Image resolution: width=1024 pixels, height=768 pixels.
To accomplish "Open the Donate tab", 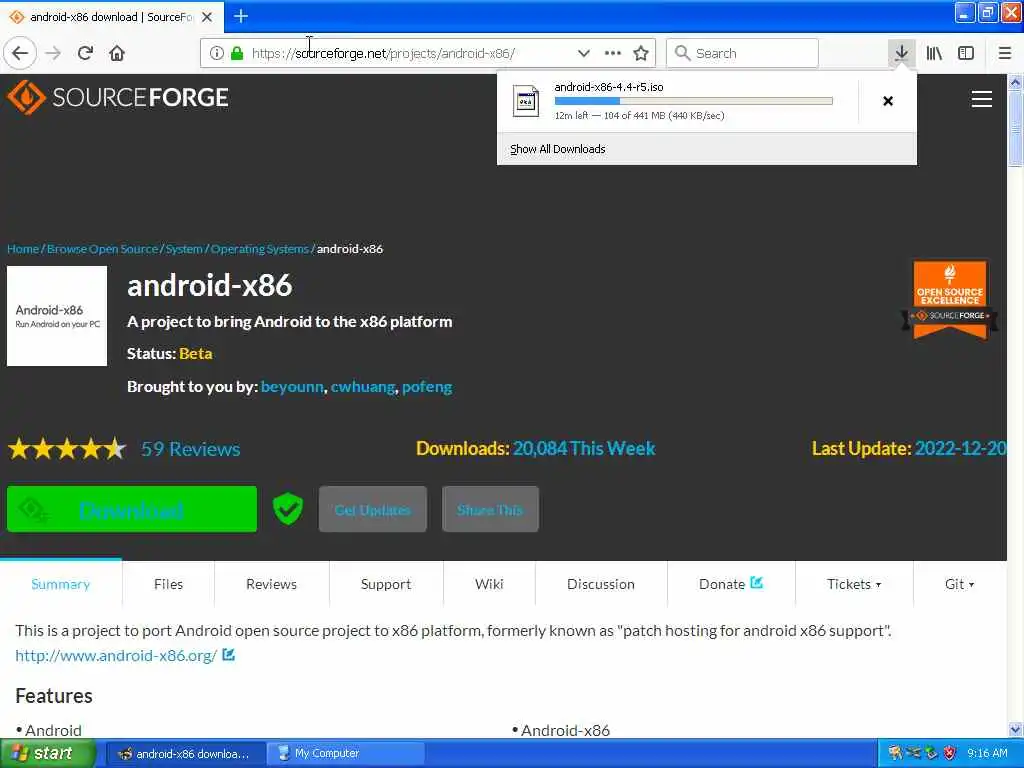I will (731, 584).
